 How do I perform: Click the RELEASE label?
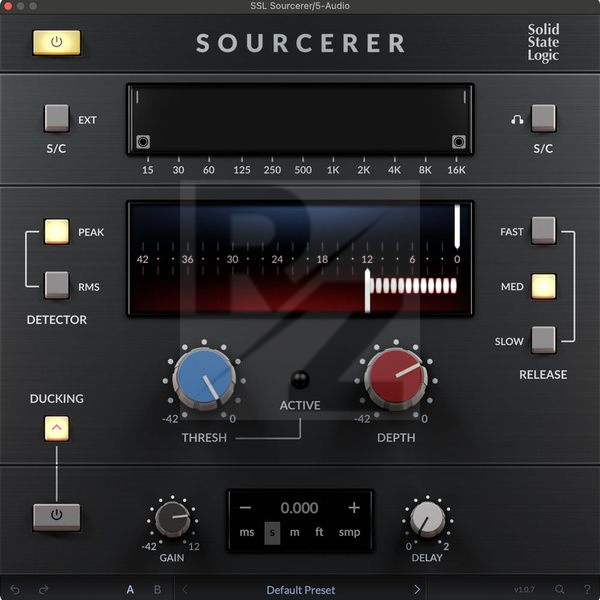click(x=543, y=374)
